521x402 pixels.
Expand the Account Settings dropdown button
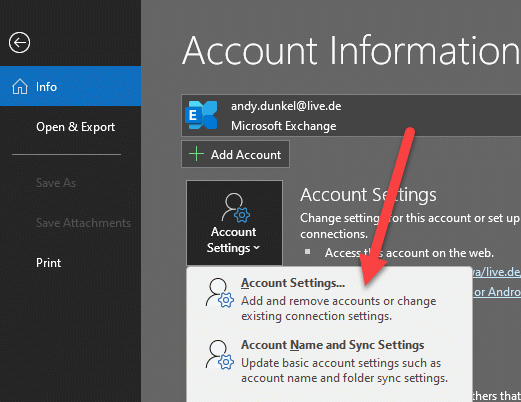tap(234, 223)
